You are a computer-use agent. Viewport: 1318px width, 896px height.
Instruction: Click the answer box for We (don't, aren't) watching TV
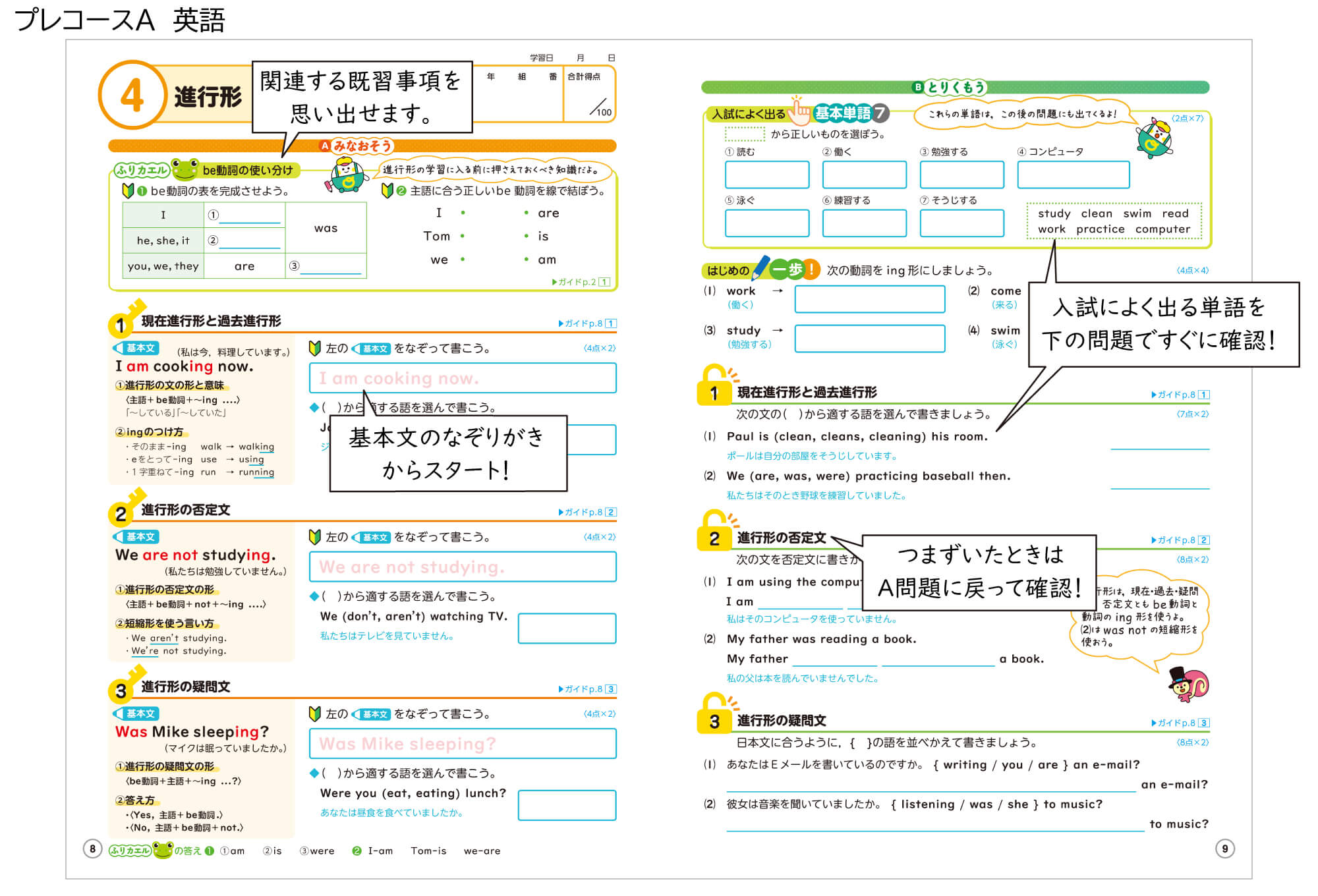(x=567, y=629)
